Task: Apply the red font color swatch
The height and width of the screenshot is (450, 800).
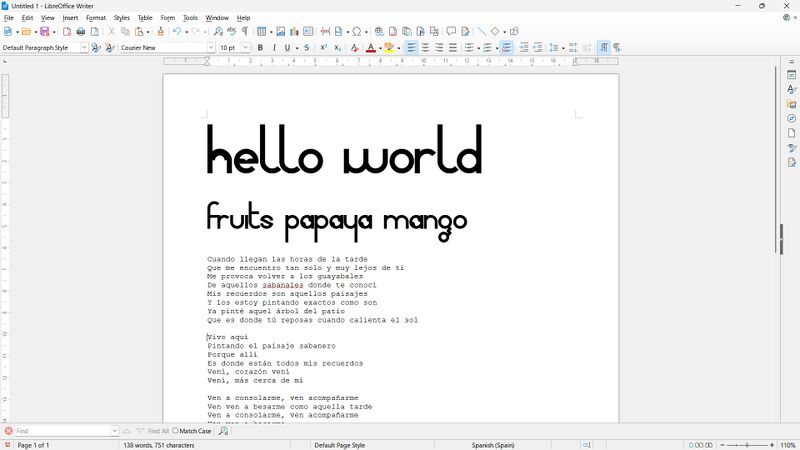Action: [371, 47]
